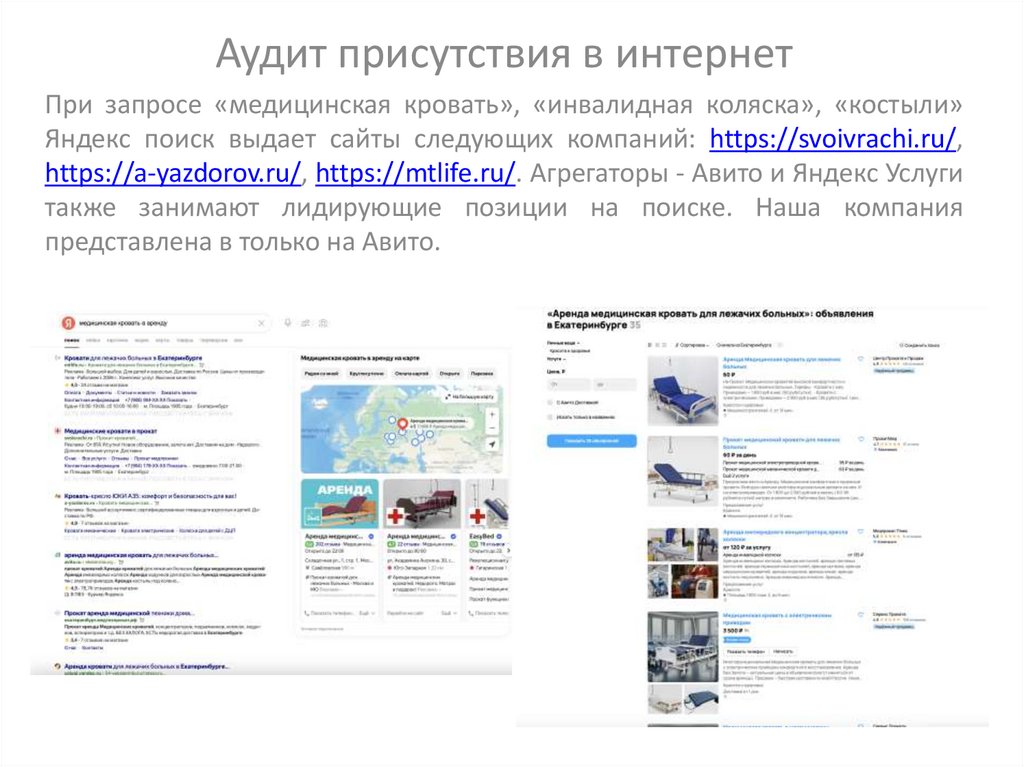Open result 'Кровать-кресло ЮКИ А35'
The height and width of the screenshot is (767, 1024).
[150, 496]
